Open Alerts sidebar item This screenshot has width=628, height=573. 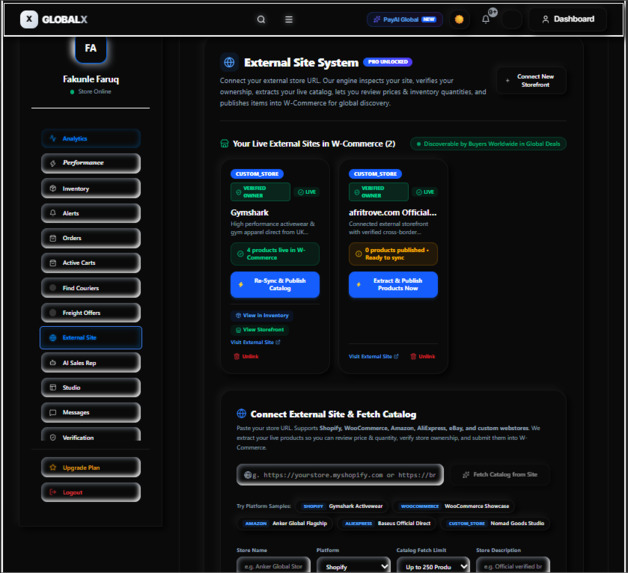[x=91, y=213]
